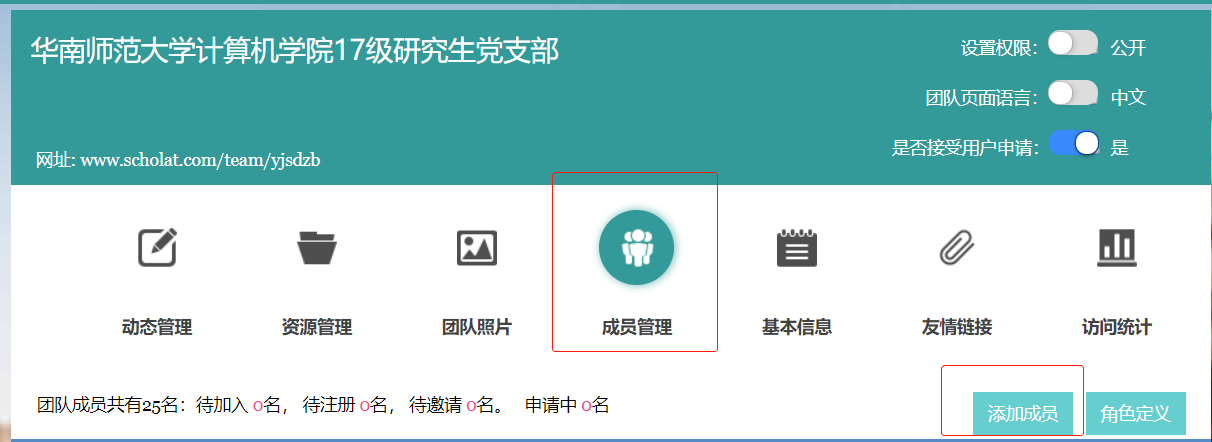Open the 基本信息 notepad icon
Viewport: 1212px width, 442px height.
pos(797,247)
